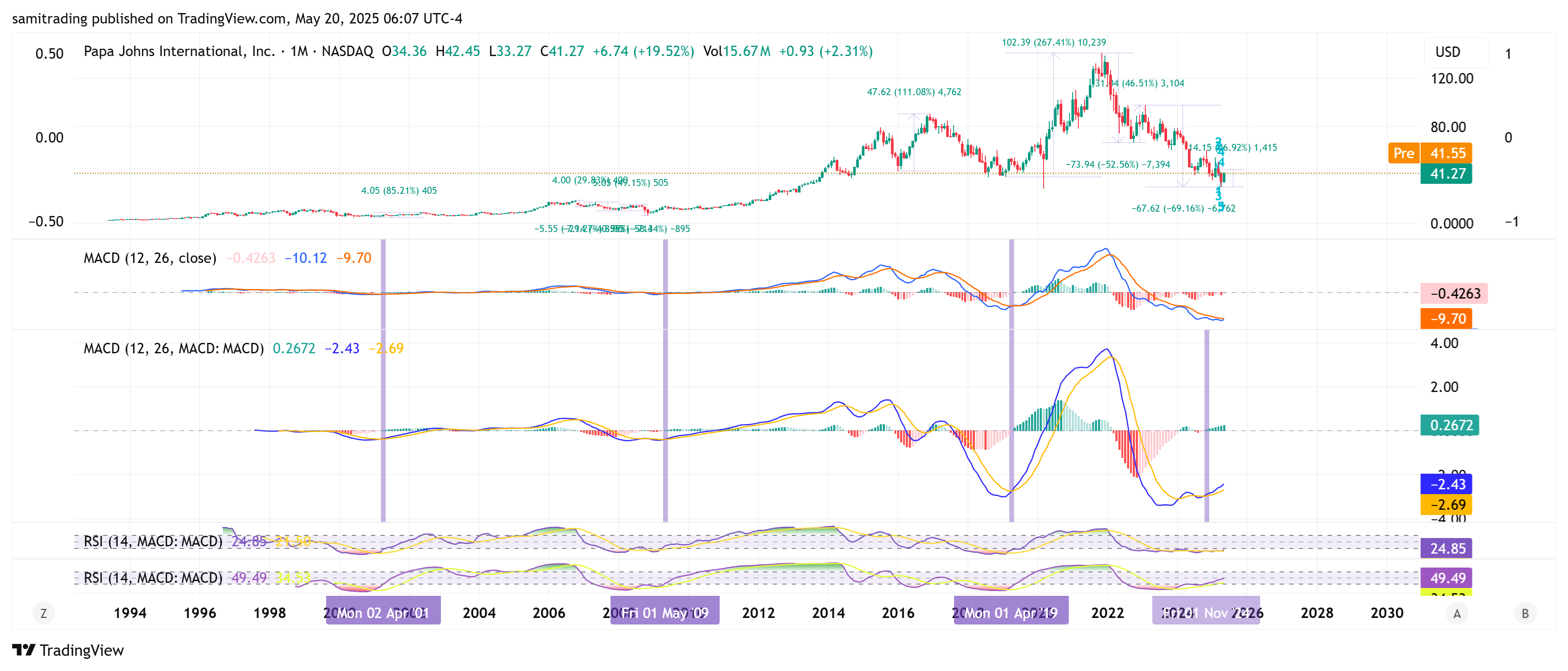Click the +6.74 (+19.52%) change readout
Image resolution: width=1568 pixels, height=671 pixels.
644,51
